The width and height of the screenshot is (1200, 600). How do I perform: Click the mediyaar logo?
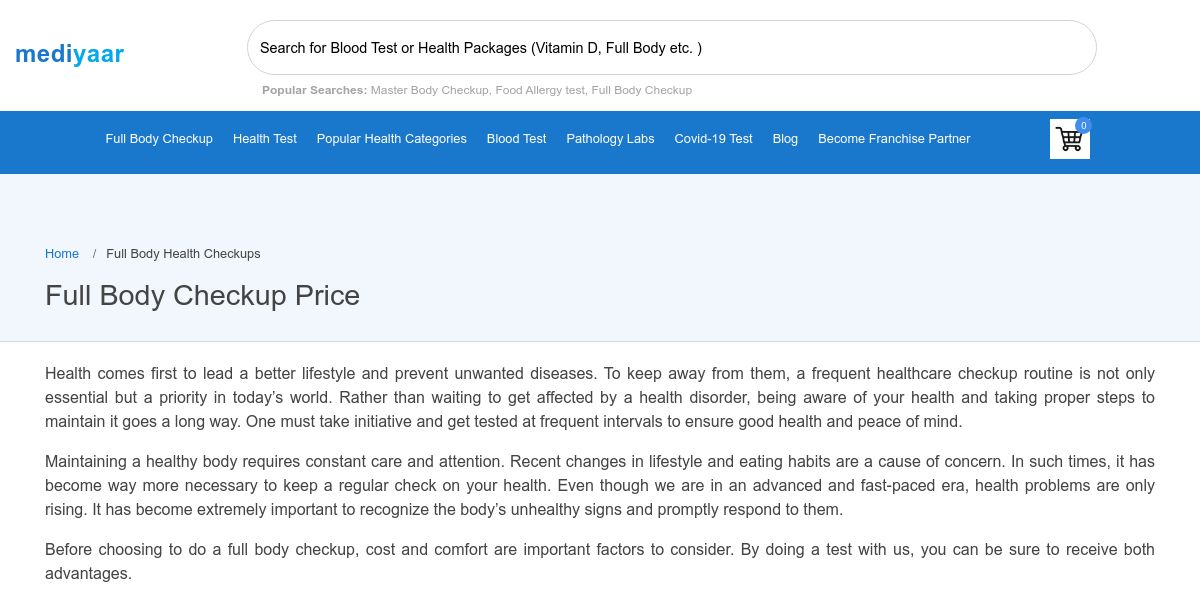tap(70, 54)
